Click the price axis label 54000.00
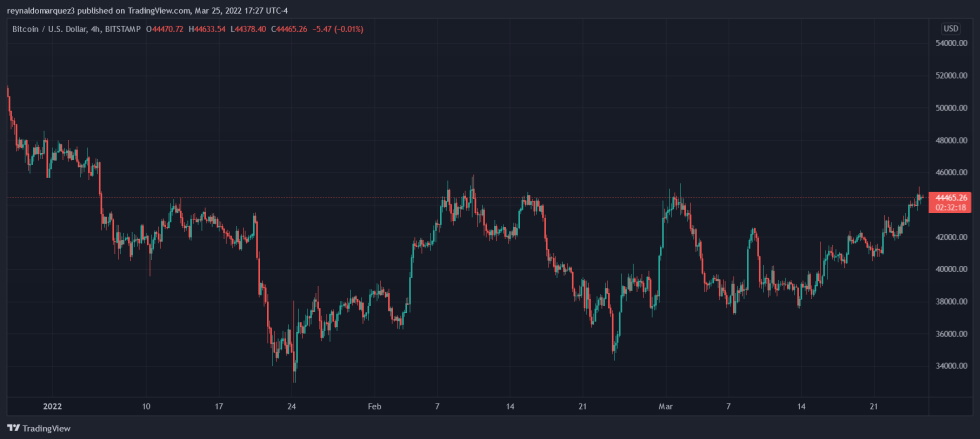 (949, 44)
